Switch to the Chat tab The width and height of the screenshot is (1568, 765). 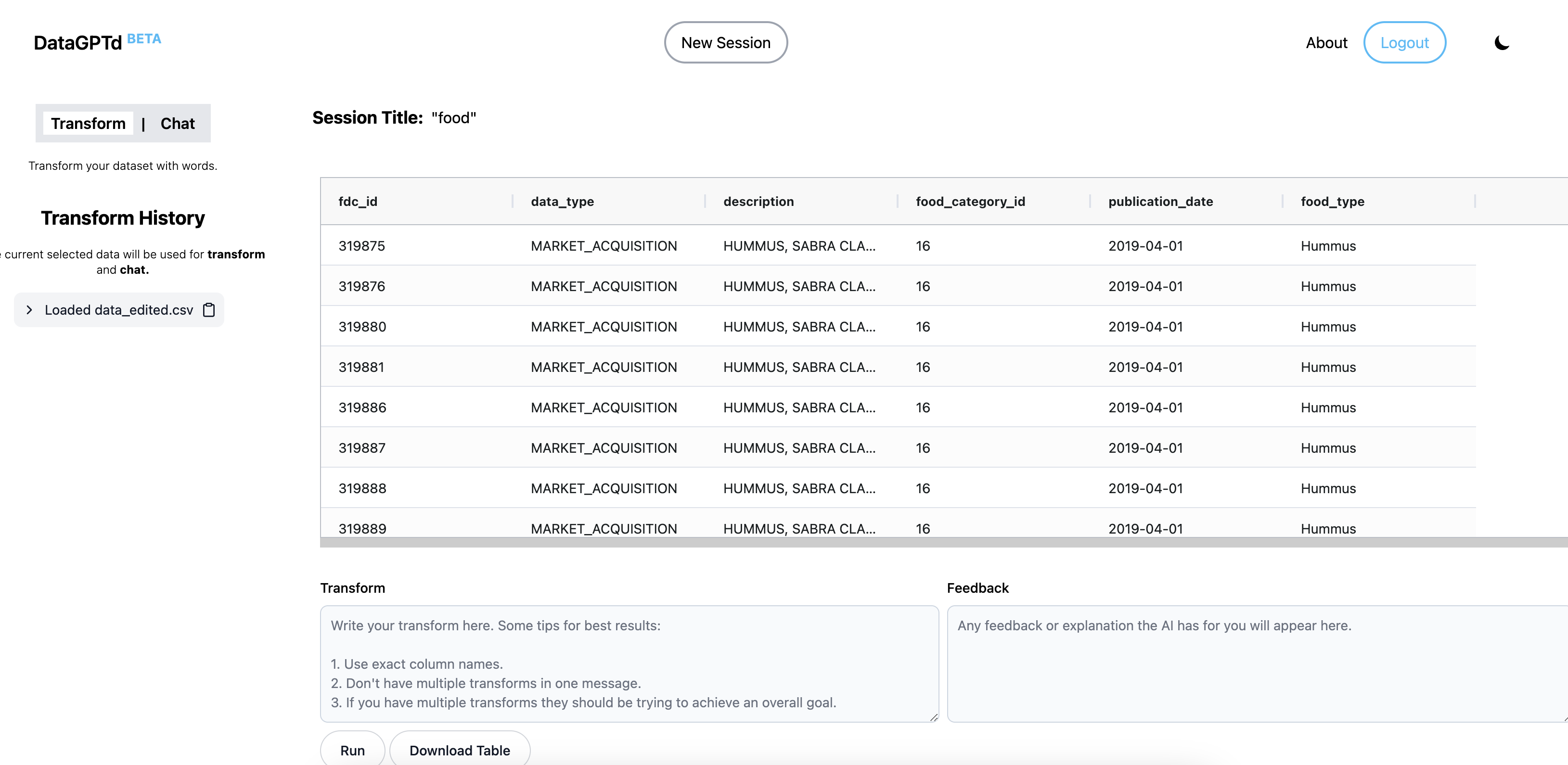[x=177, y=124]
